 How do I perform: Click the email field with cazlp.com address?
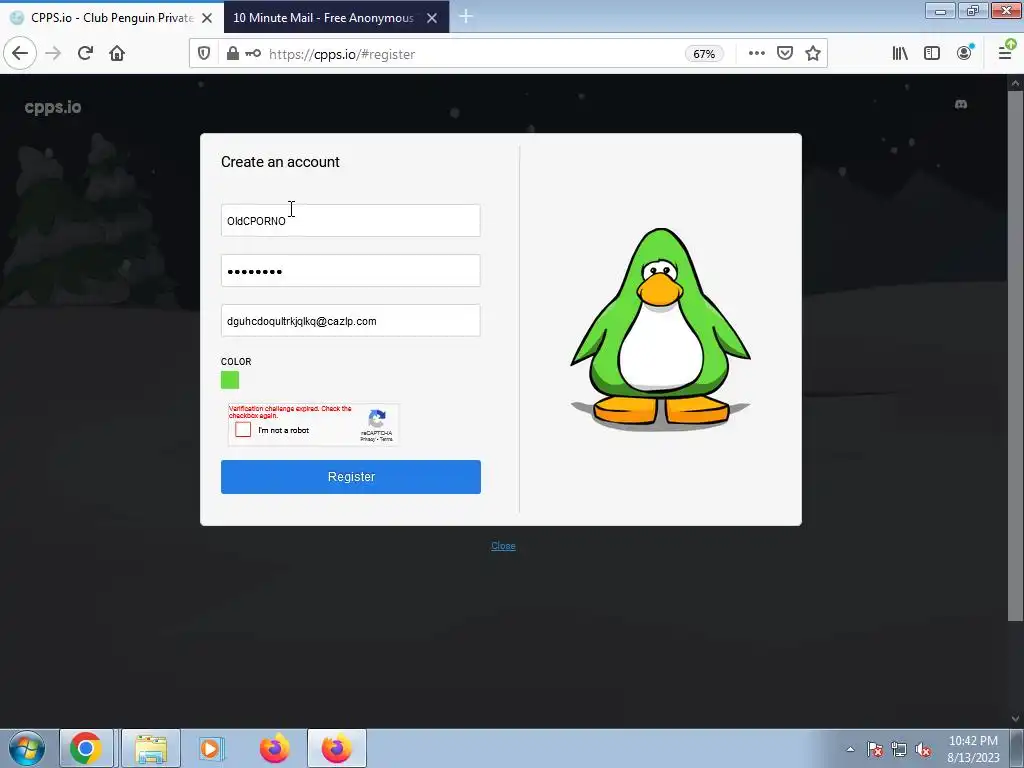tap(351, 321)
